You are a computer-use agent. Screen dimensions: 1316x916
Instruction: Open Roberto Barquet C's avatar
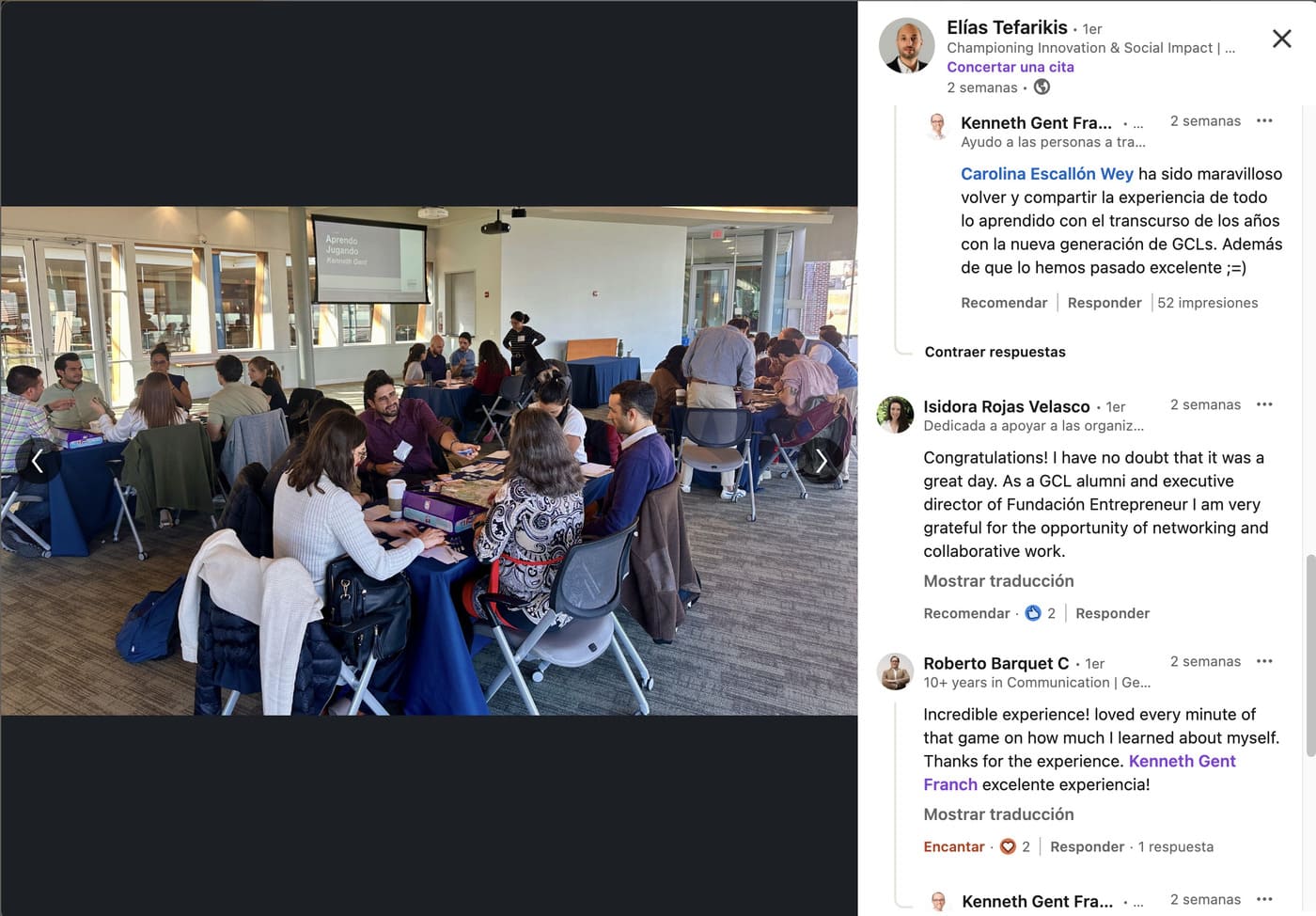tap(895, 671)
